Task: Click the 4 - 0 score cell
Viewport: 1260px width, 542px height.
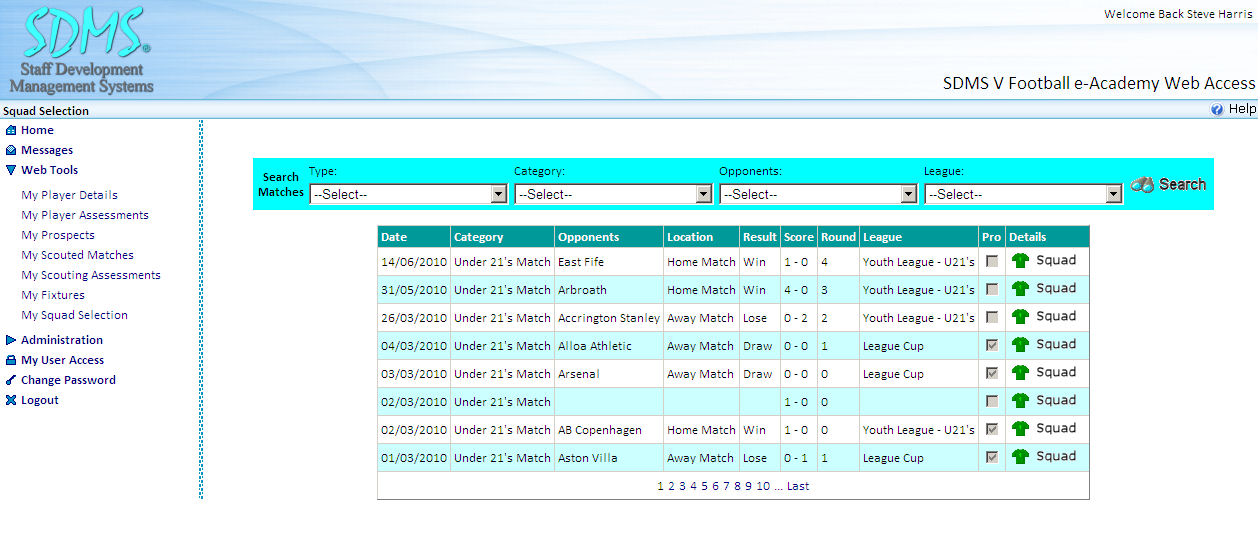Action: pyautogui.click(x=798, y=290)
